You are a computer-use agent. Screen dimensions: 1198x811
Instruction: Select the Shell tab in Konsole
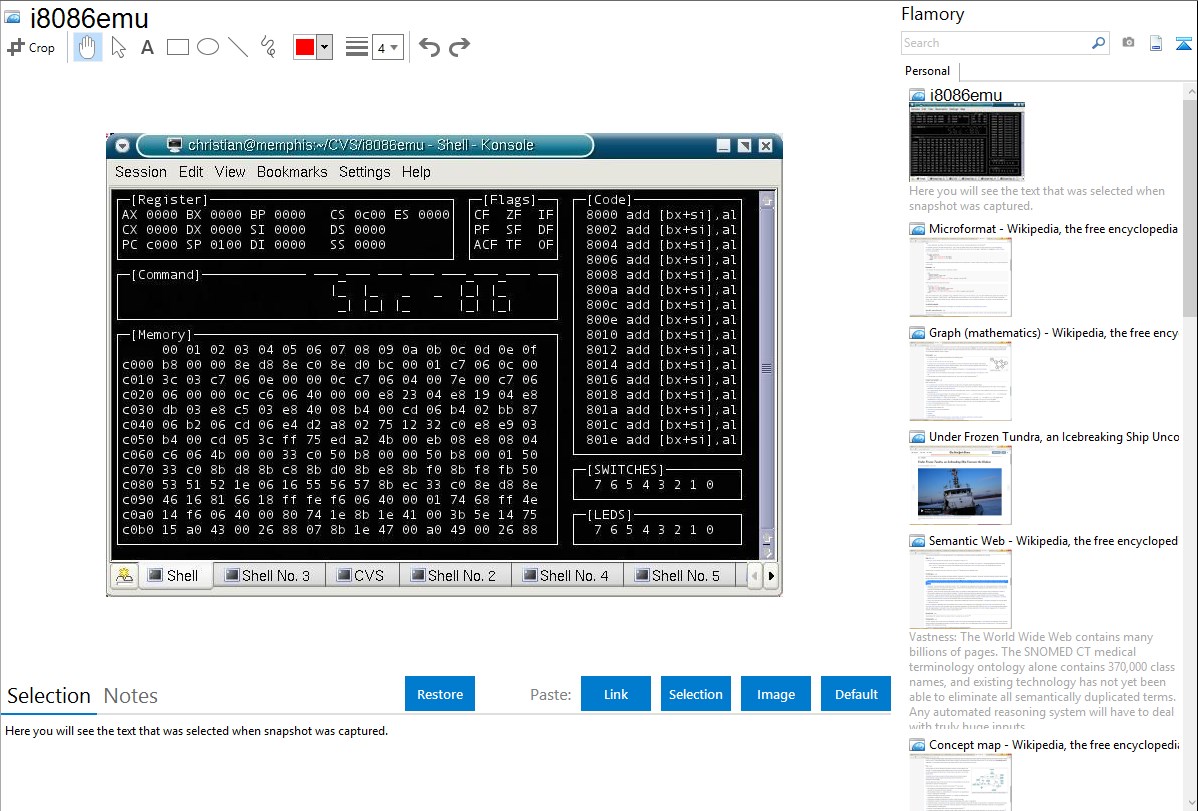(x=173, y=576)
